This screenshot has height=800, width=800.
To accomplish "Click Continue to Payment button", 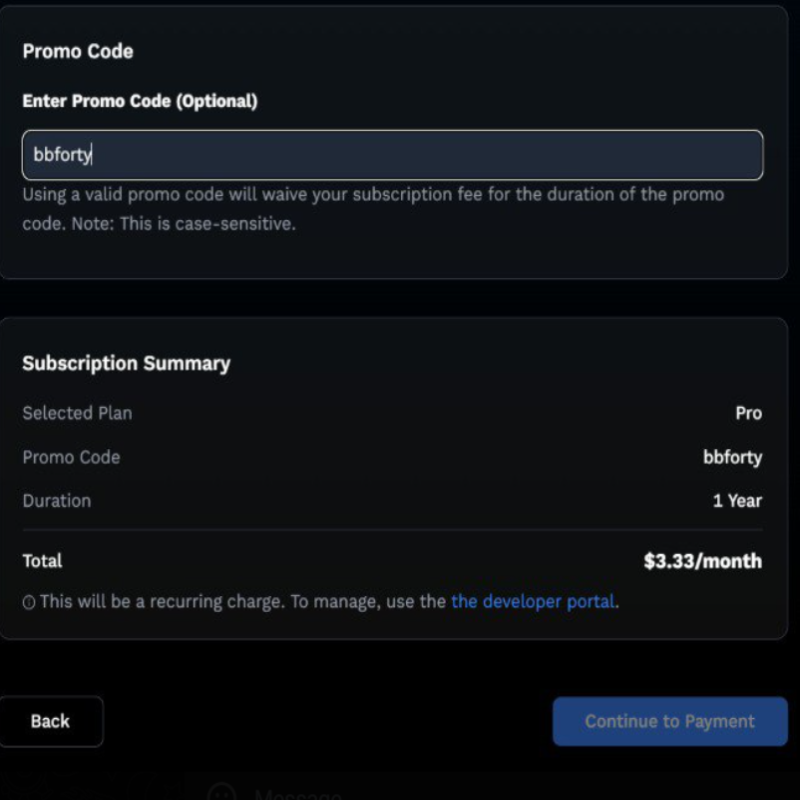I will [670, 721].
